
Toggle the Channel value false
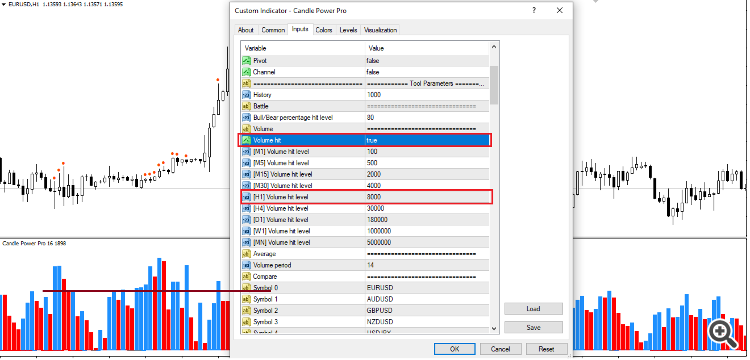click(373, 72)
